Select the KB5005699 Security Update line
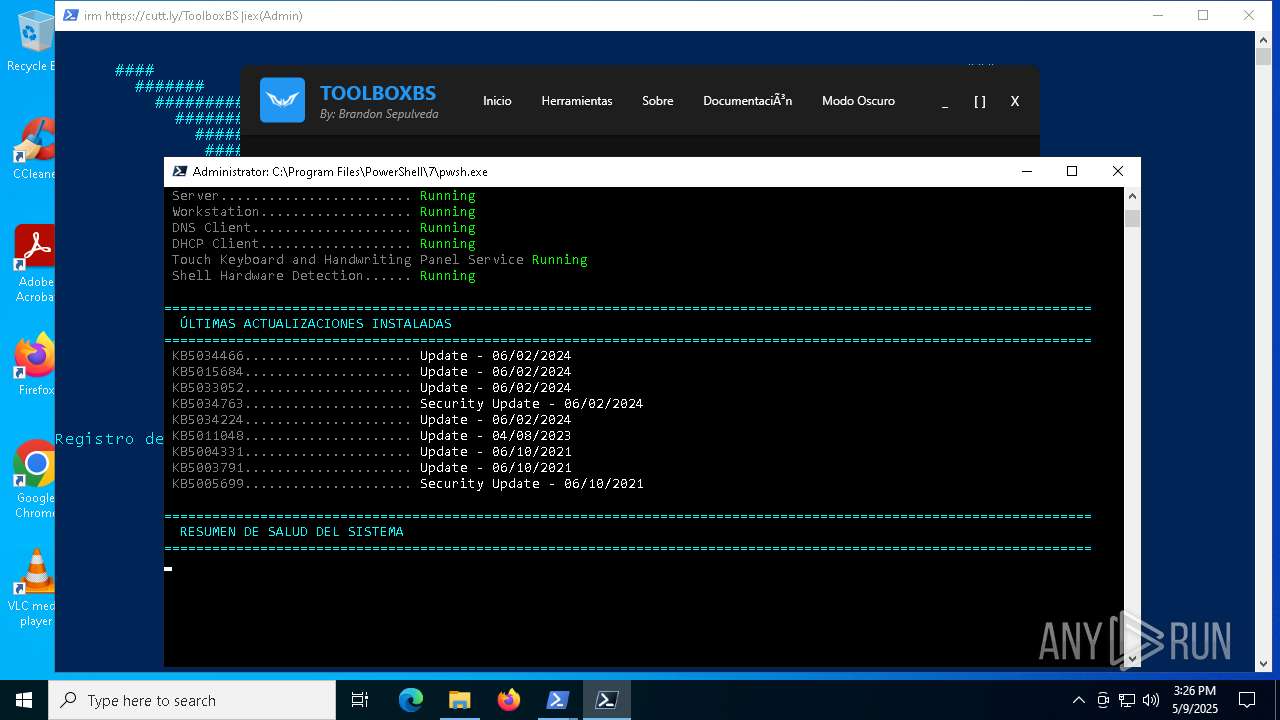The height and width of the screenshot is (720, 1280). (x=408, y=484)
